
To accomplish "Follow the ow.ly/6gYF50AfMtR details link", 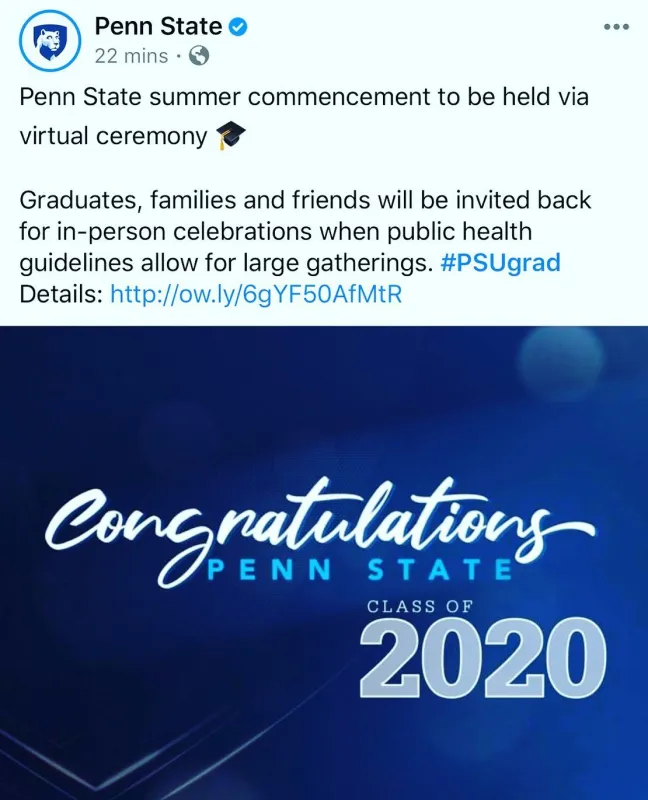I will pos(256,294).
